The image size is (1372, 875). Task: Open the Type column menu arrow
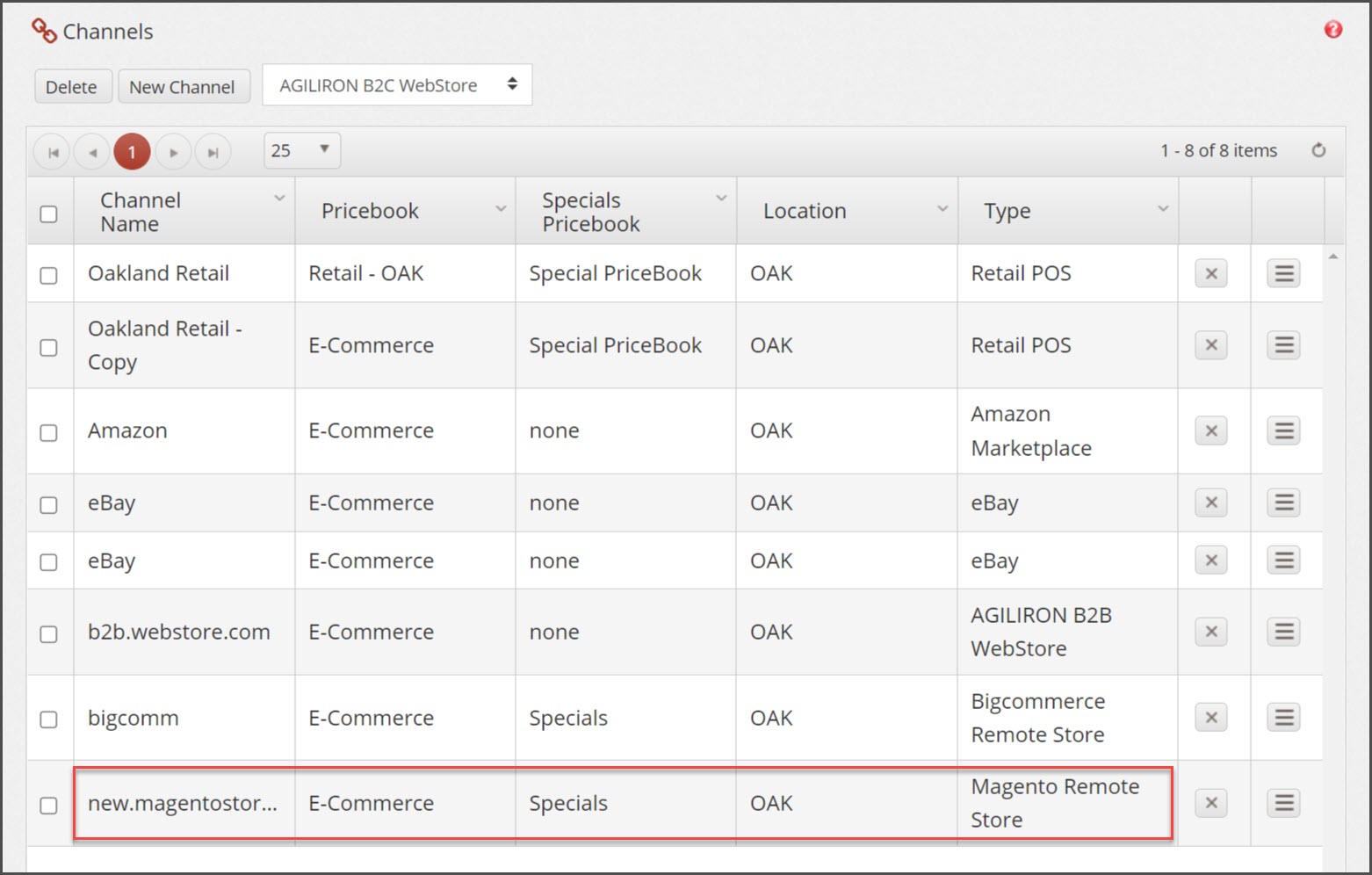[1163, 209]
